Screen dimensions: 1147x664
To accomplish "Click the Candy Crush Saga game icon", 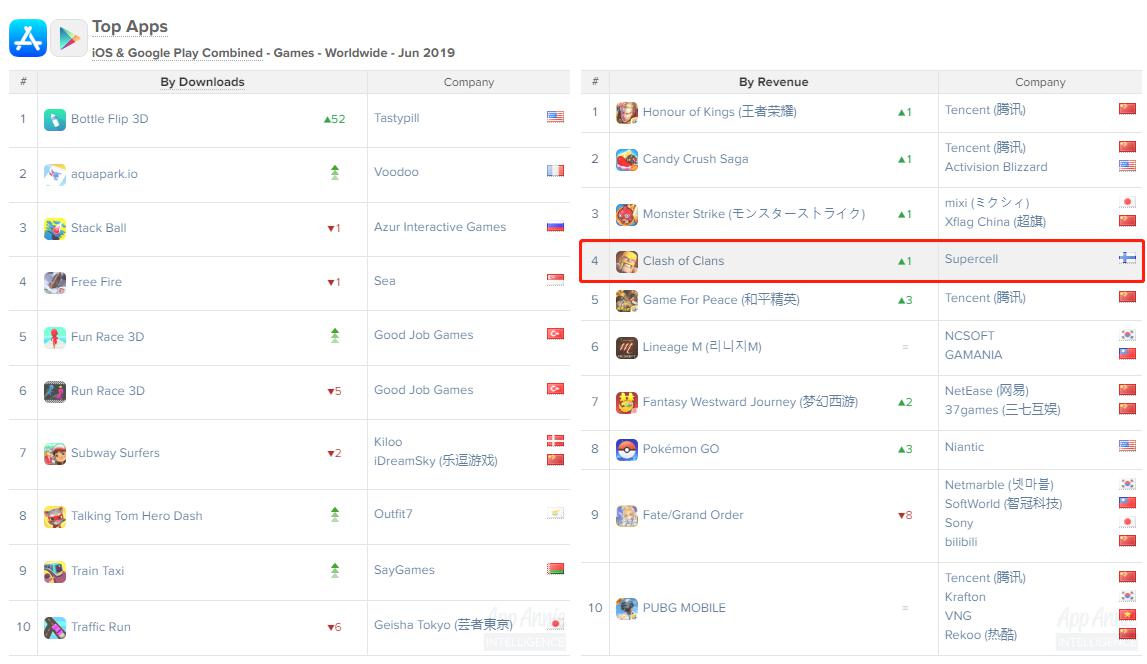I will [627, 159].
